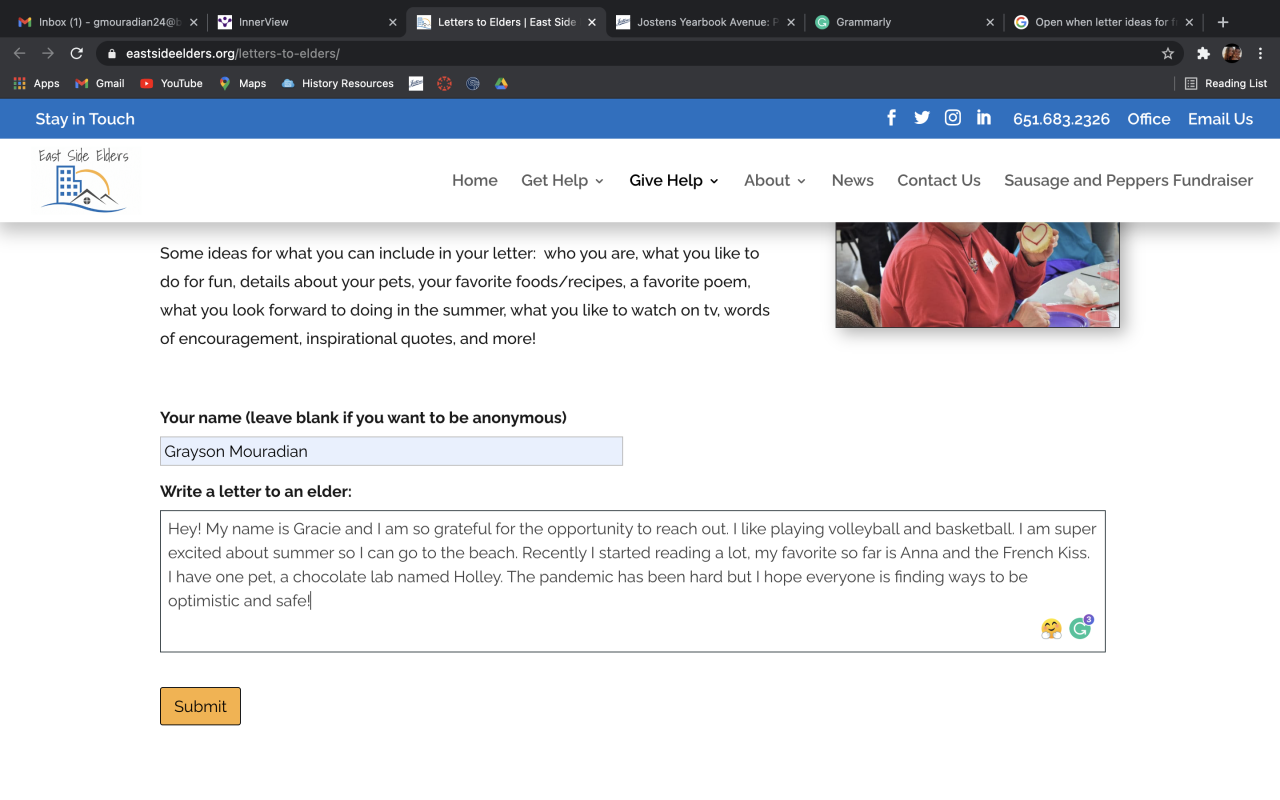This screenshot has width=1280, height=800.
Task: Click the 'Your name (leave blank...)' label
Action: tap(363, 418)
